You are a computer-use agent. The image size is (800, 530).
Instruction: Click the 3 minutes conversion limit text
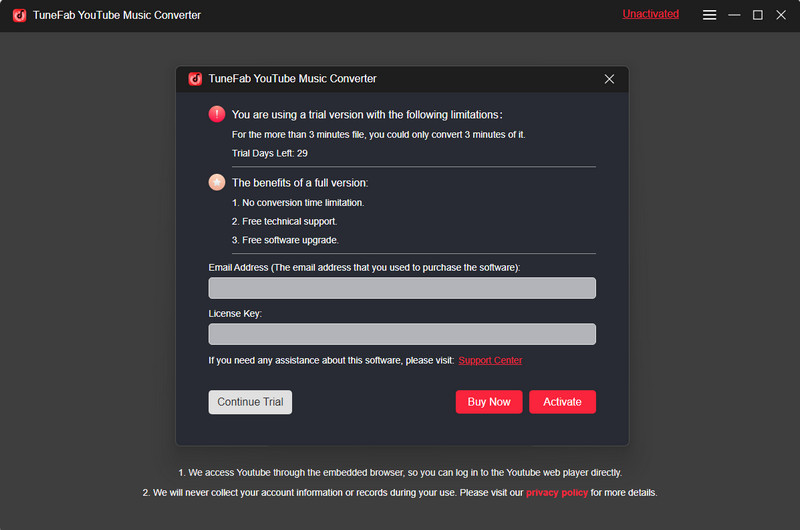click(379, 135)
